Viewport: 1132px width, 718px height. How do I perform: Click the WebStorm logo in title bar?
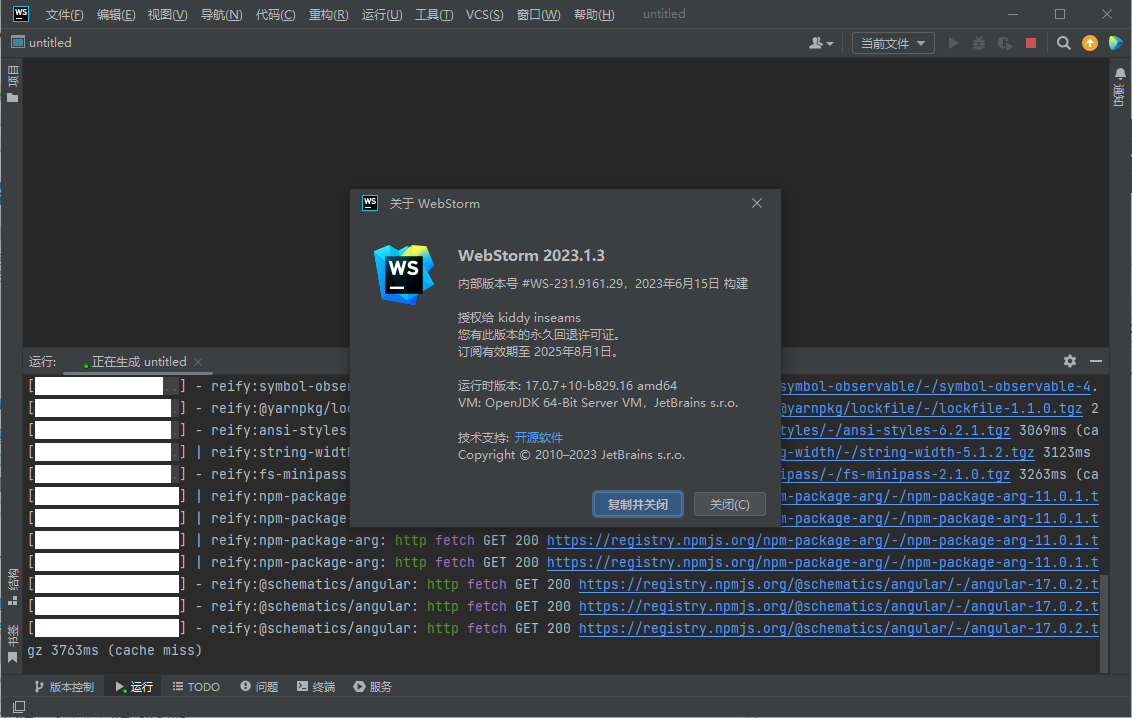[21, 14]
